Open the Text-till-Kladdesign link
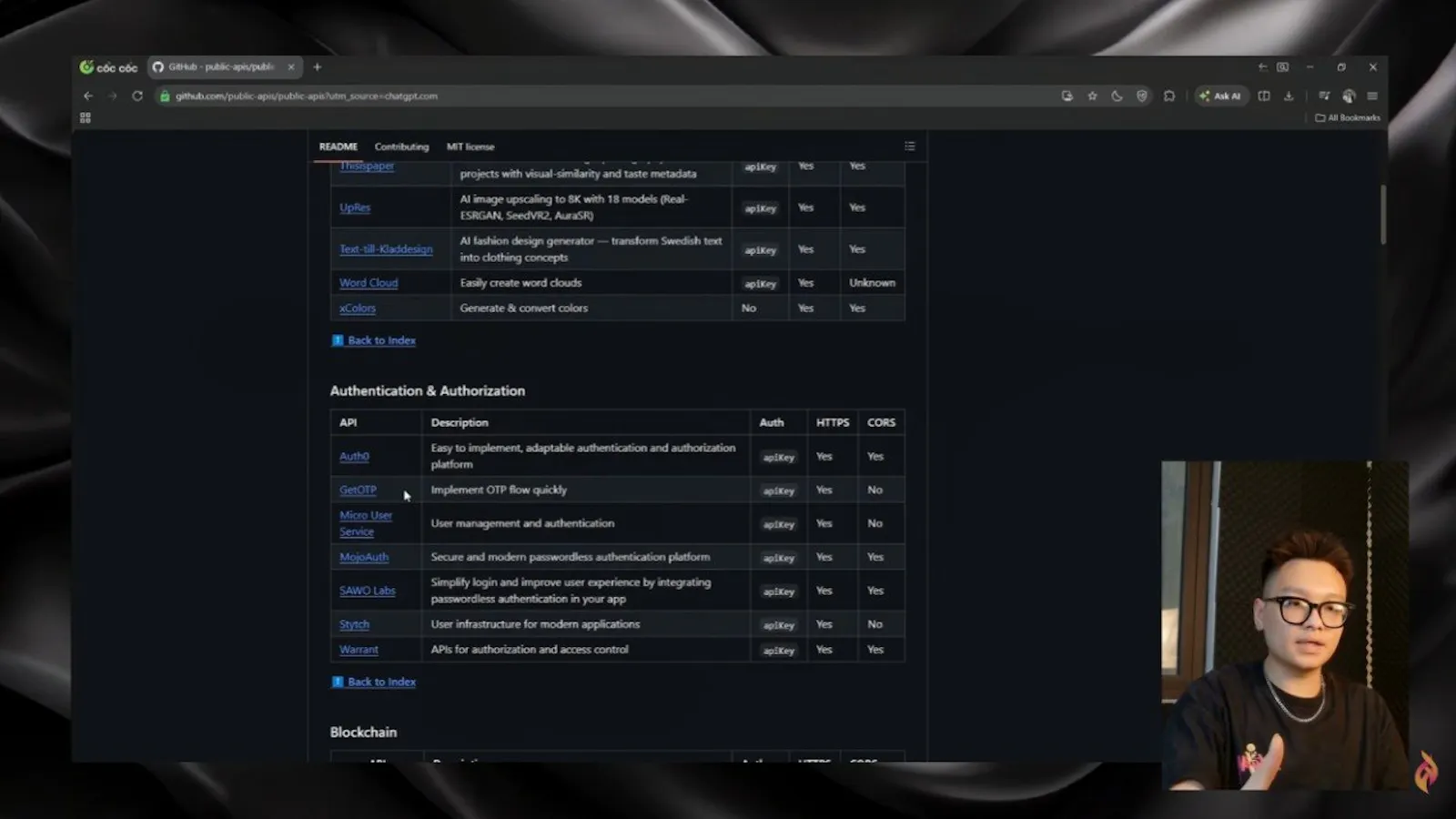Image resolution: width=1456 pixels, height=819 pixels. pos(386,249)
